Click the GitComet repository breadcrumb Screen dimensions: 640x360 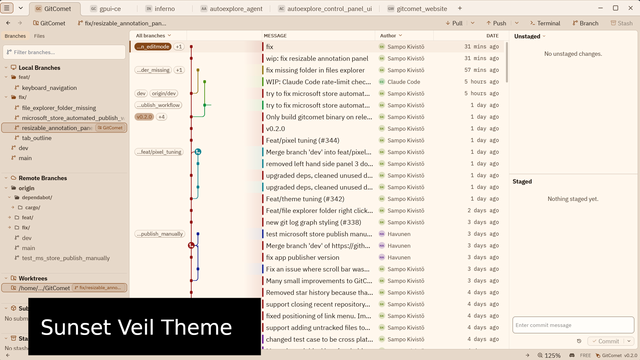[x=49, y=23]
